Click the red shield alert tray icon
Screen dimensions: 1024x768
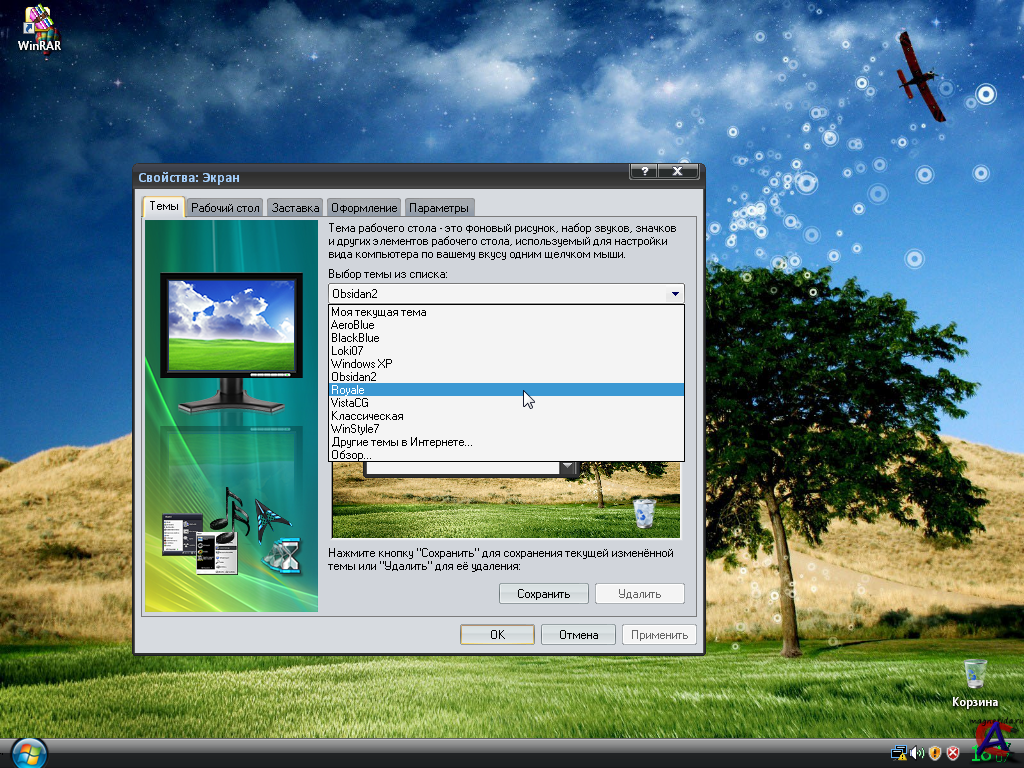pyautogui.click(x=953, y=753)
